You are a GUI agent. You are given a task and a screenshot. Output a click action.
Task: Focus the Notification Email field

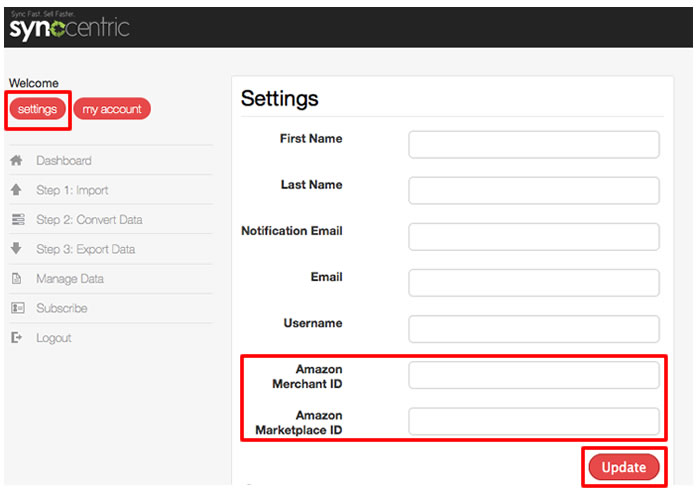click(534, 237)
